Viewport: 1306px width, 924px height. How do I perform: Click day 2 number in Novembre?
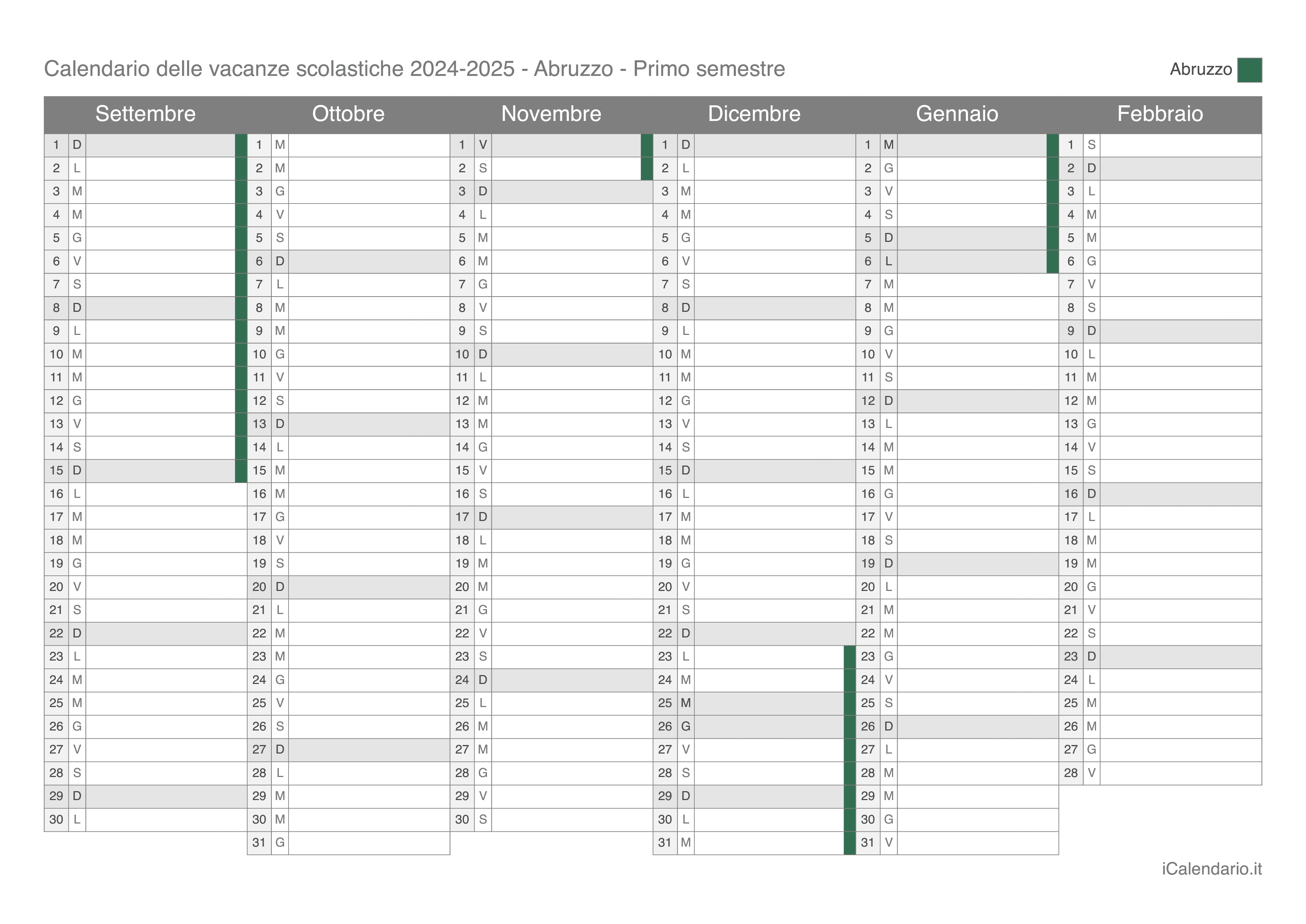coord(462,169)
